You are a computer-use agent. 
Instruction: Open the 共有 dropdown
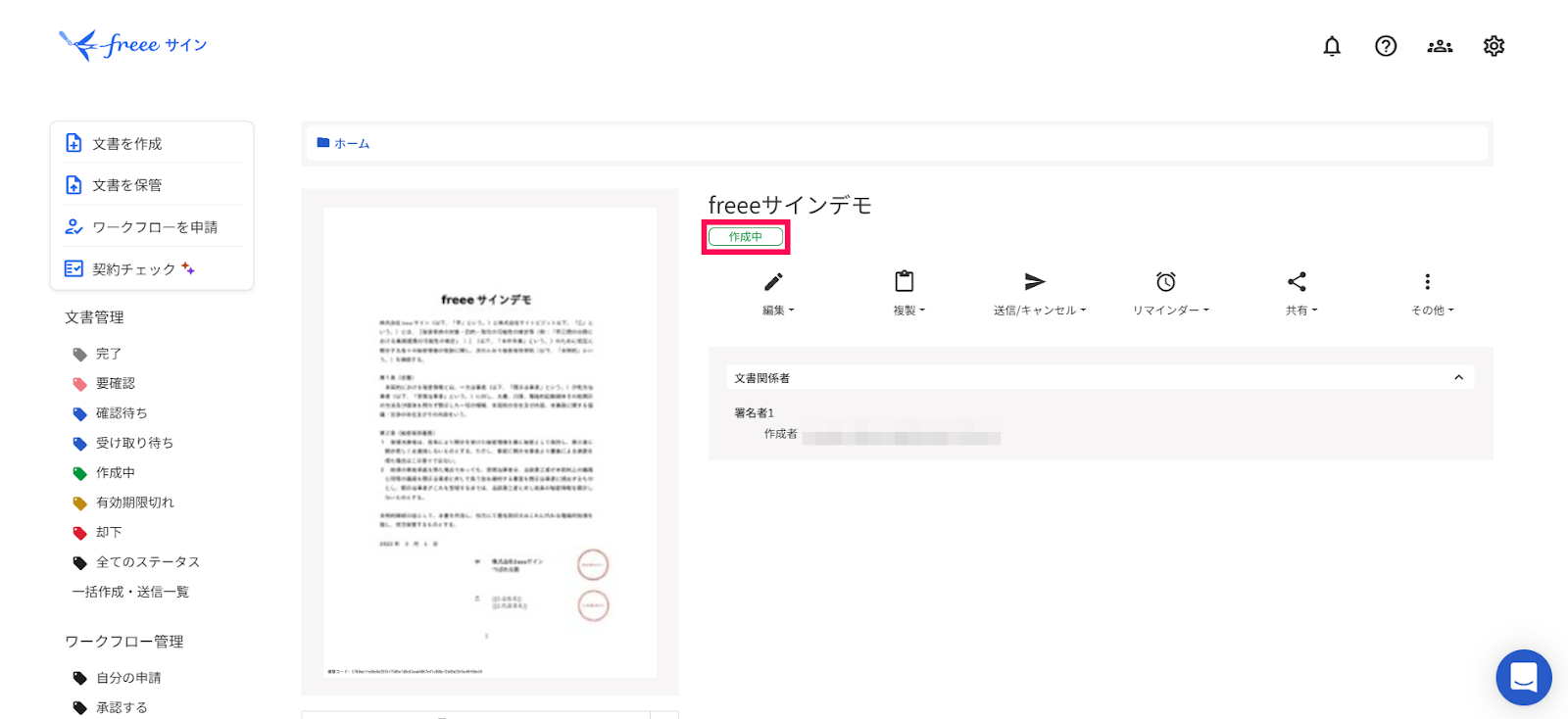pos(1301,311)
